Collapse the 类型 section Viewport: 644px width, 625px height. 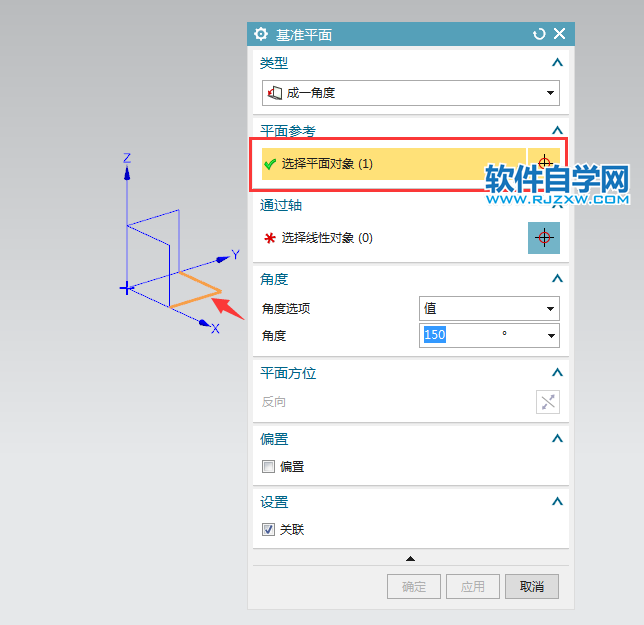(x=557, y=63)
